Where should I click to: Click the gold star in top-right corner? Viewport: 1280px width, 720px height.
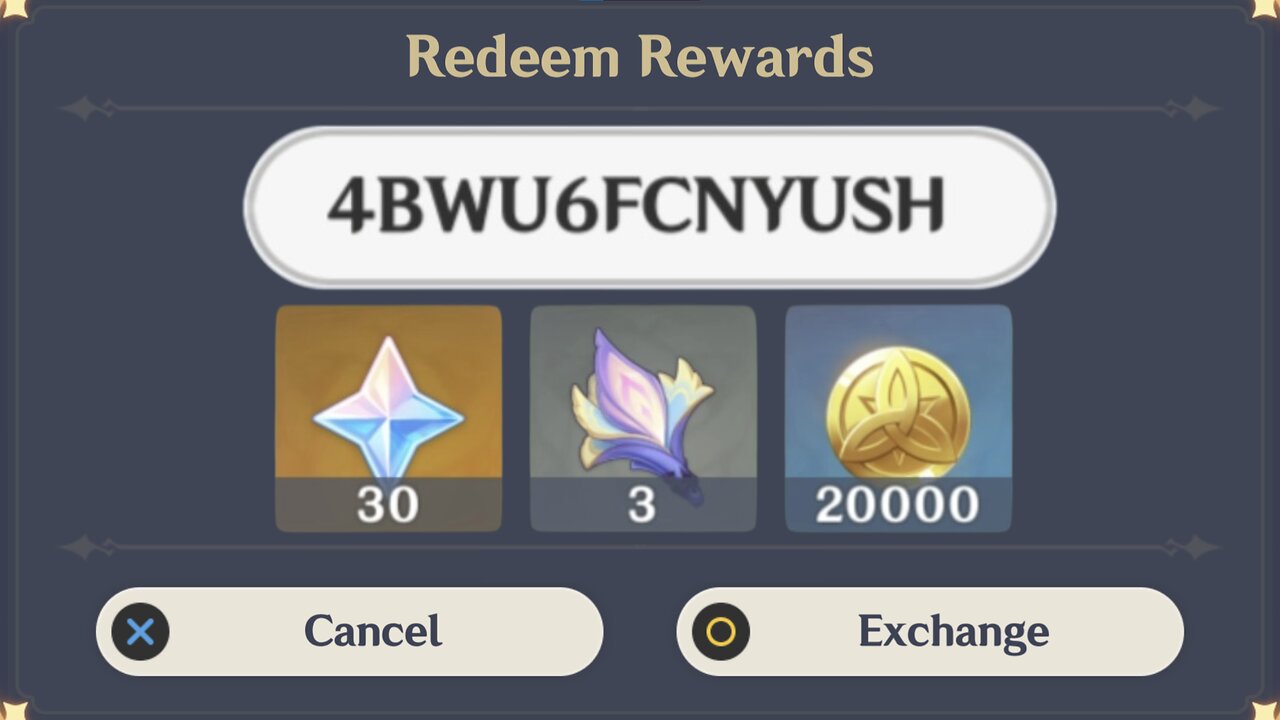point(1266,8)
